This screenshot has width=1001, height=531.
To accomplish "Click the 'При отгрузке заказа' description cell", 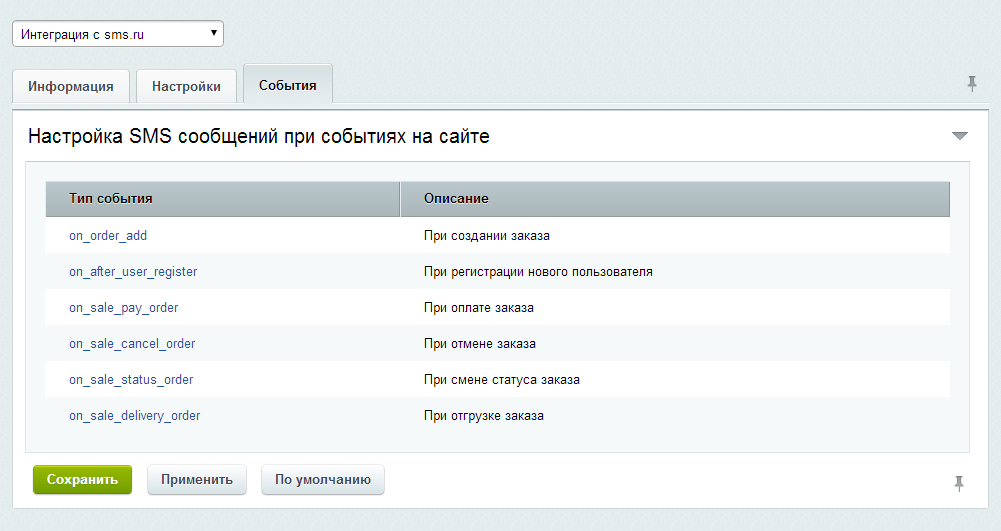I will pos(484,416).
